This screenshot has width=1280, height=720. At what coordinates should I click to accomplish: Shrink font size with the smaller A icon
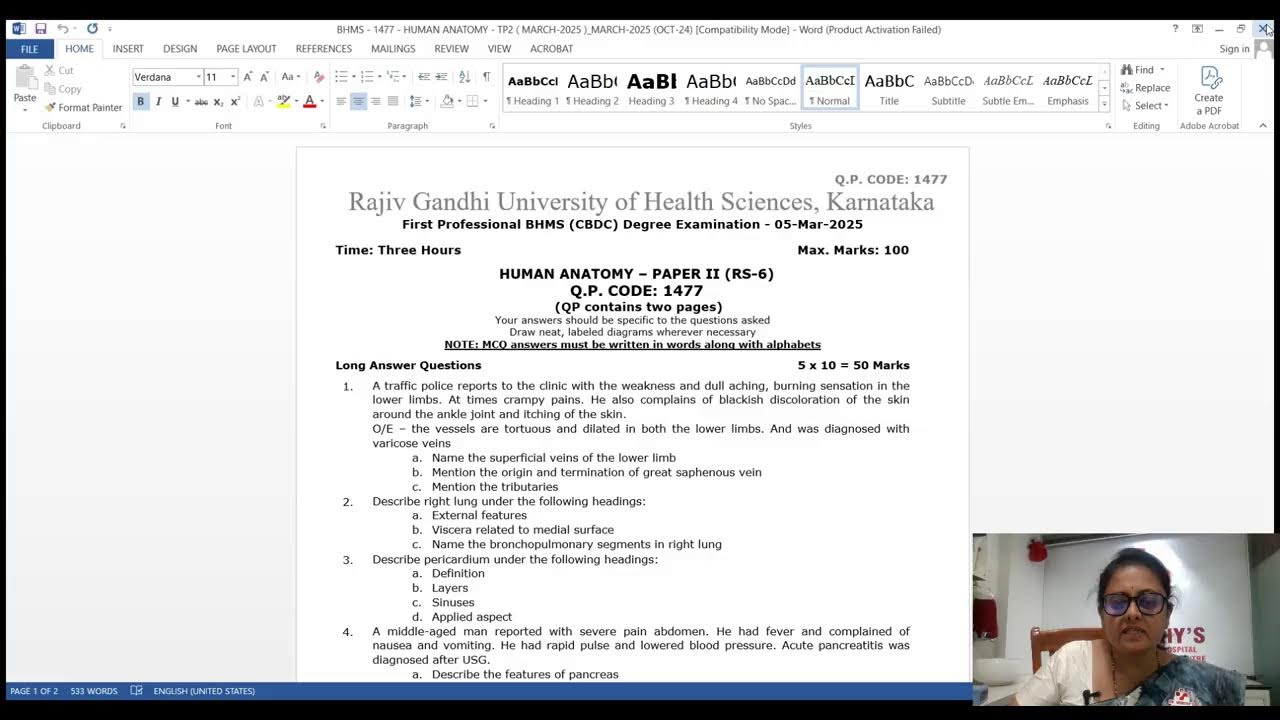(264, 77)
